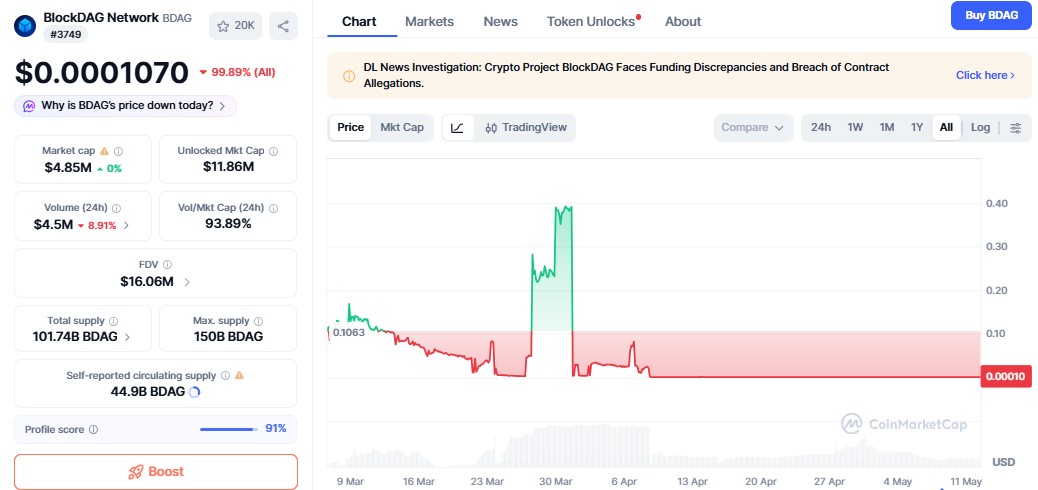Select the All time range

[947, 128]
